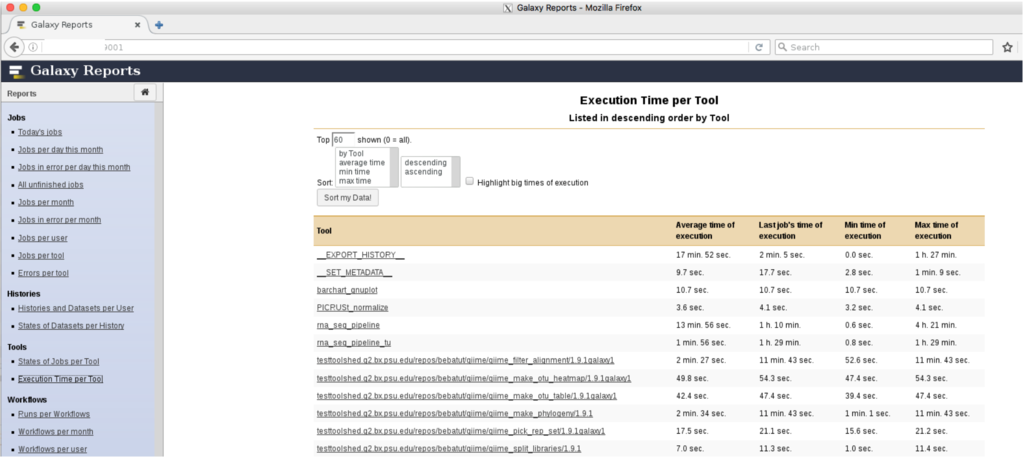Viewport: 1023px width, 457px height.
Task: Open Runs per Workflows report
Action: pos(54,414)
